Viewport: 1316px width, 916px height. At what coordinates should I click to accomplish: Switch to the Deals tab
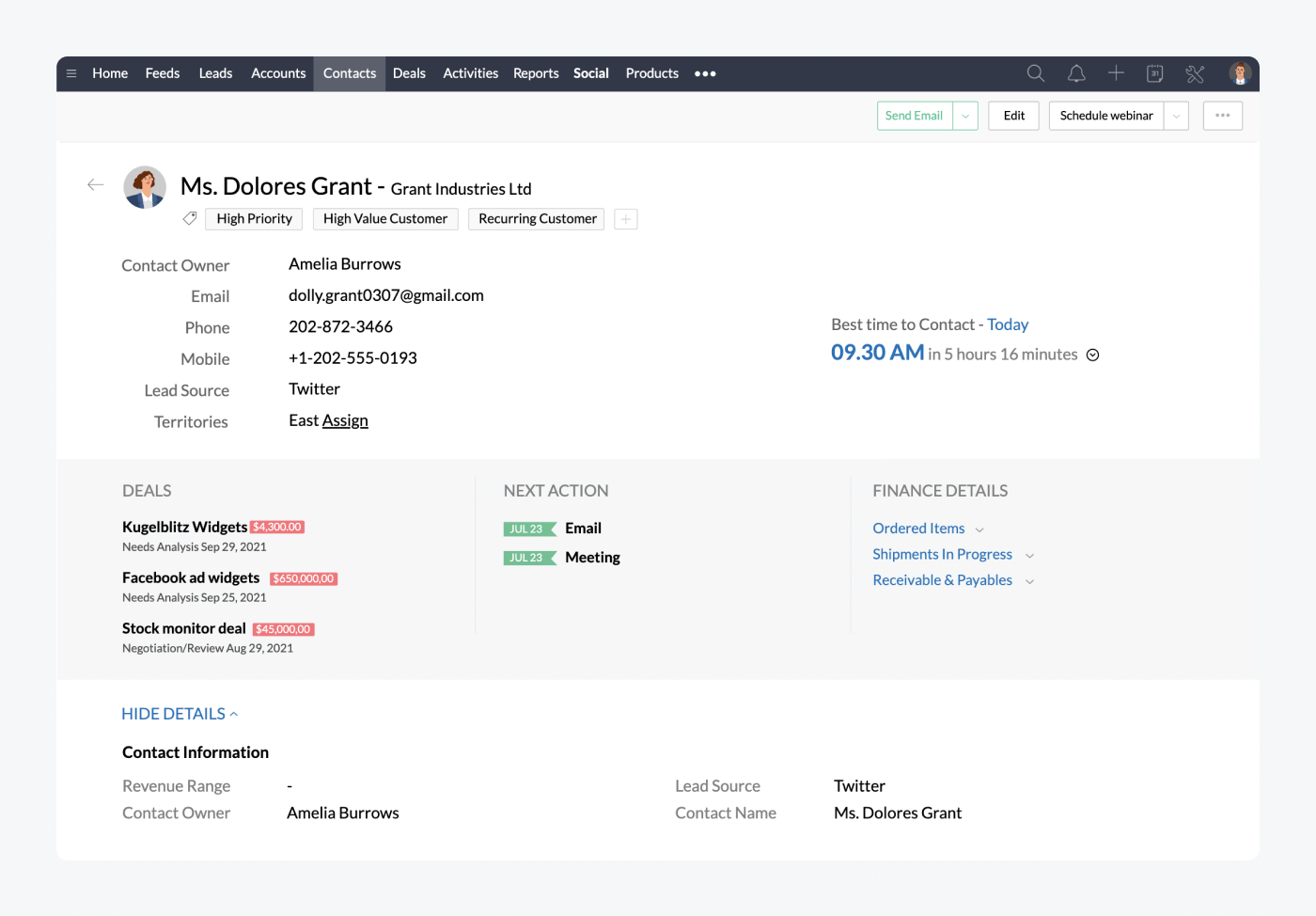click(x=409, y=72)
